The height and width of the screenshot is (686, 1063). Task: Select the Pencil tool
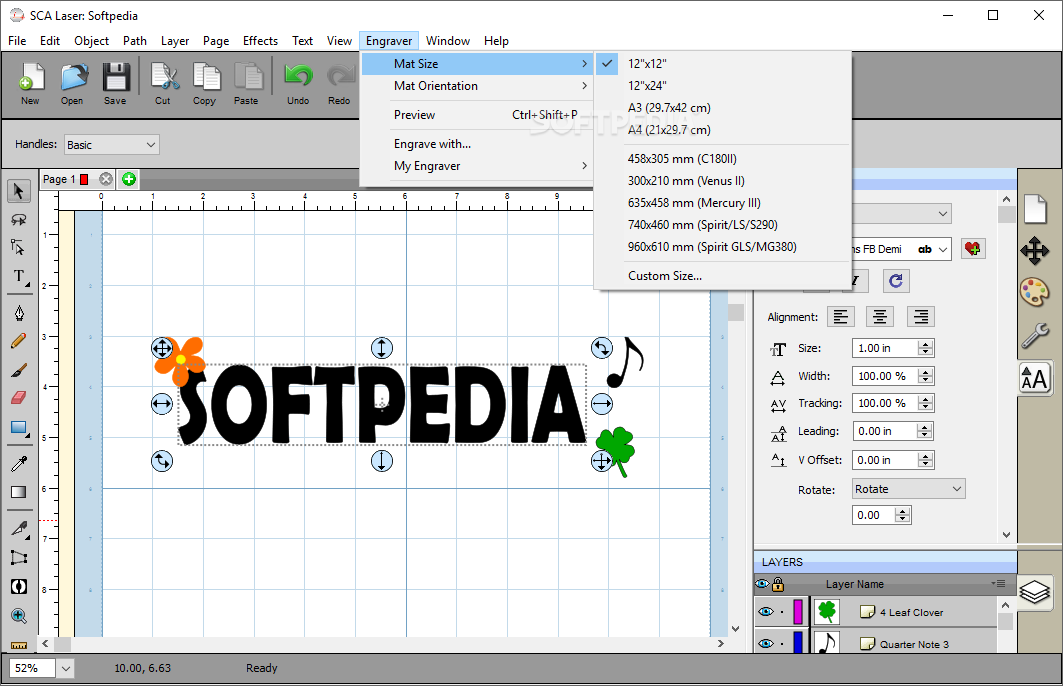pyautogui.click(x=19, y=341)
